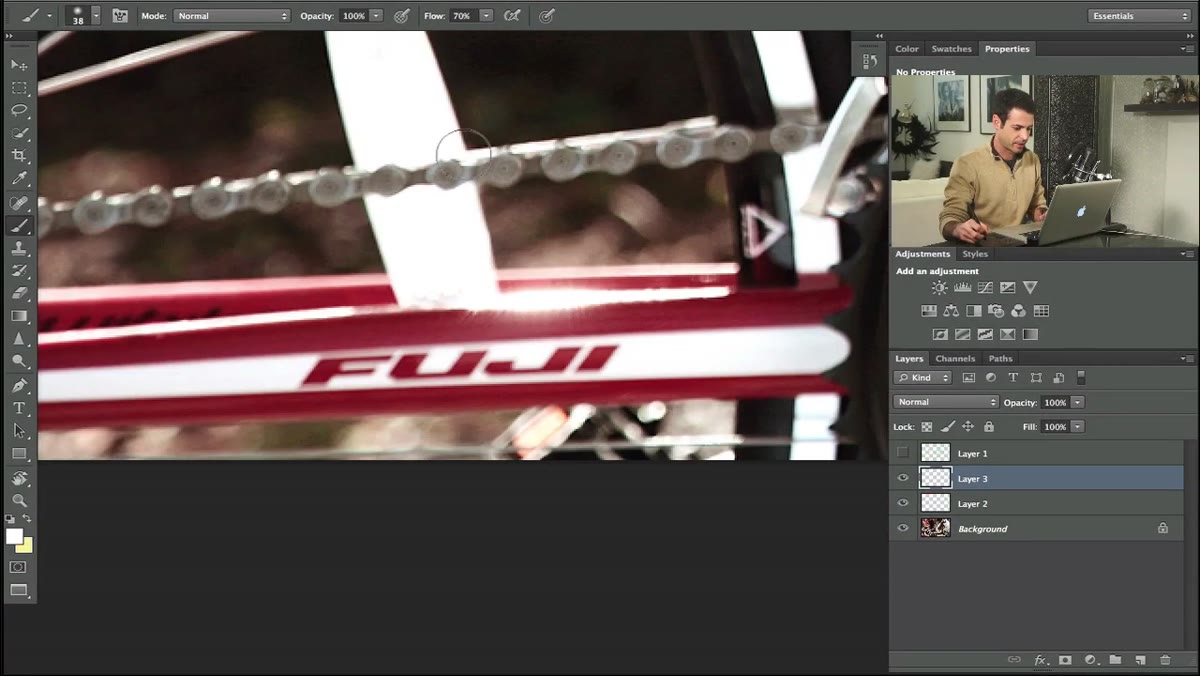1200x676 pixels.
Task: Select the Horizontal Type tool
Action: pos(19,408)
